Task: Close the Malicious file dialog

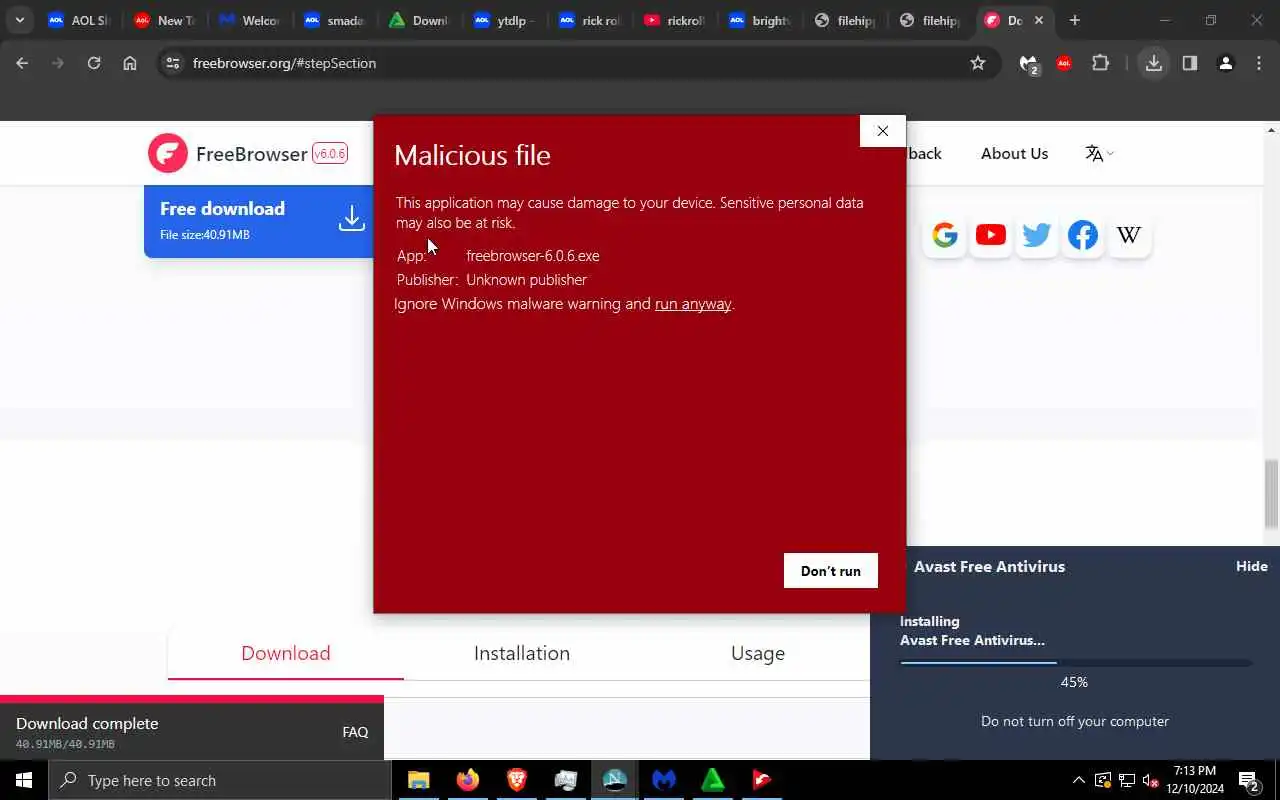Action: (882, 131)
